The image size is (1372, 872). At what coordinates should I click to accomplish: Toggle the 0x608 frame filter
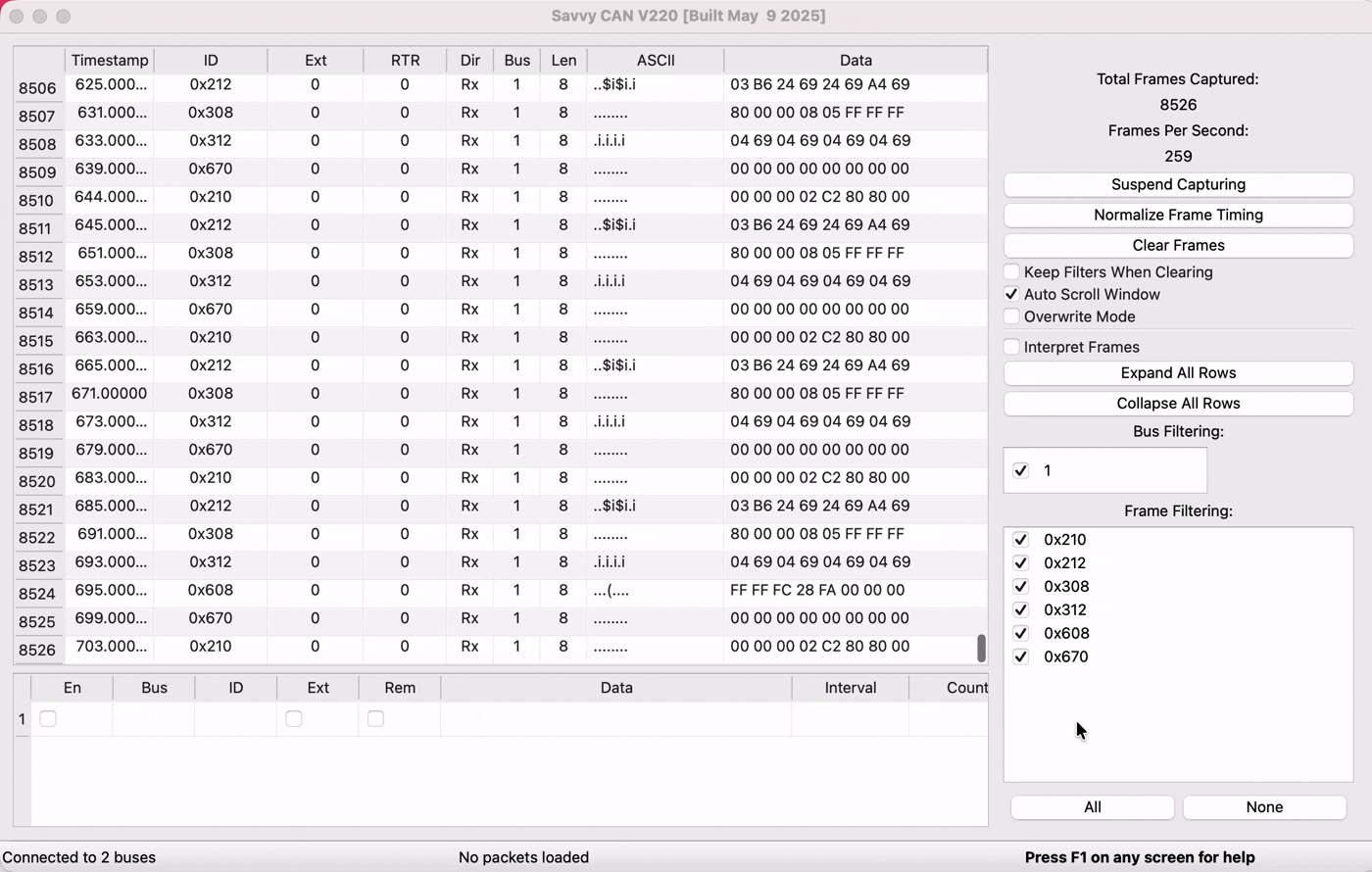(x=1021, y=634)
